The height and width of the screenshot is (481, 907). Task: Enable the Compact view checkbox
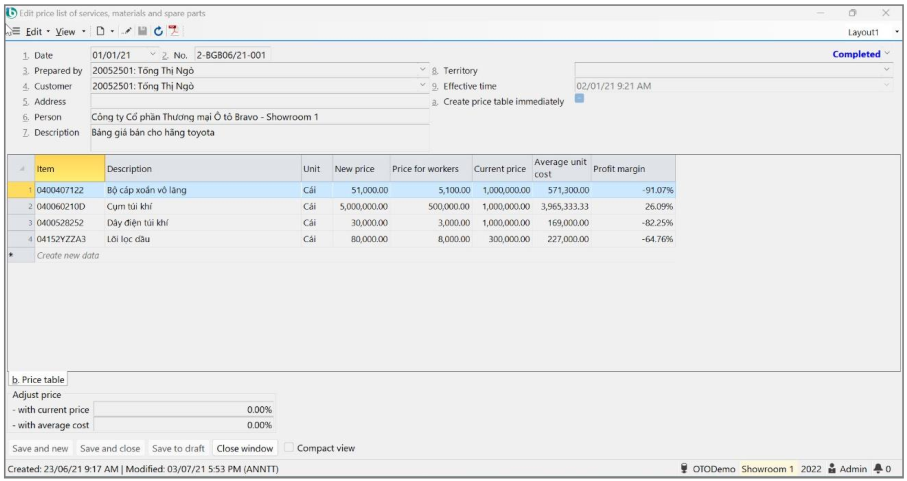(290, 448)
